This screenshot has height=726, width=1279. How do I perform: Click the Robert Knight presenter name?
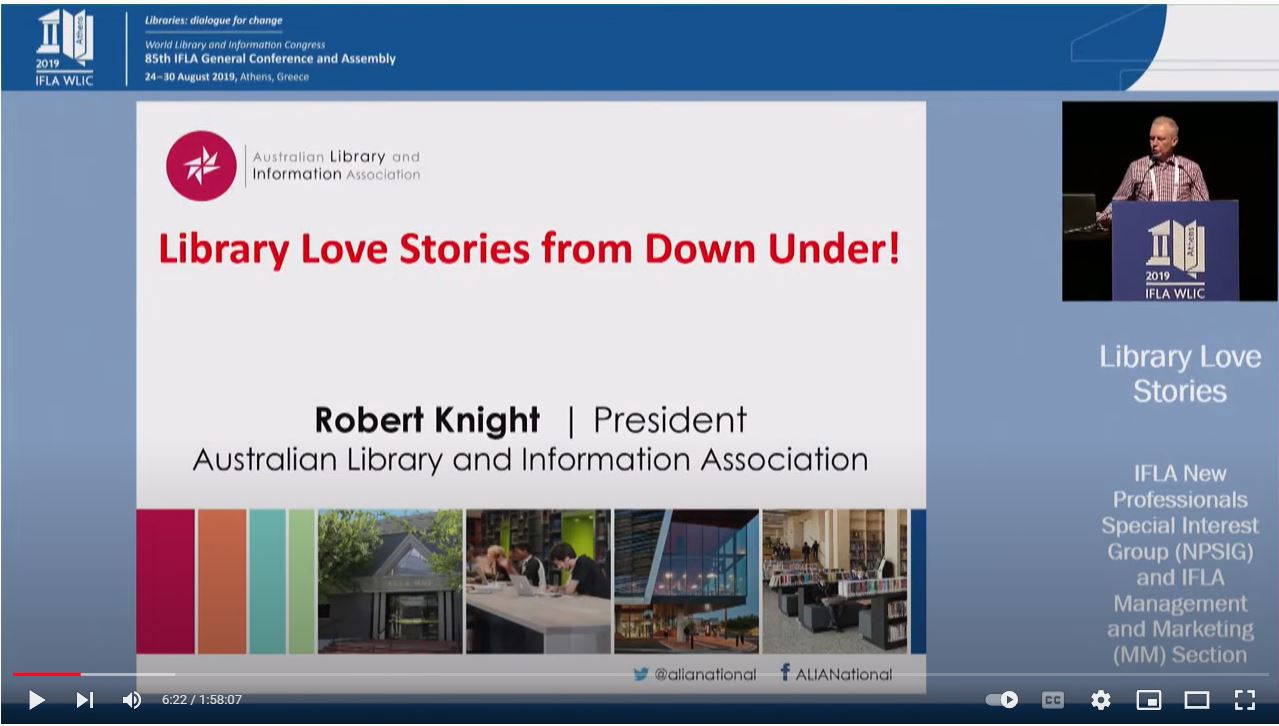(x=427, y=420)
